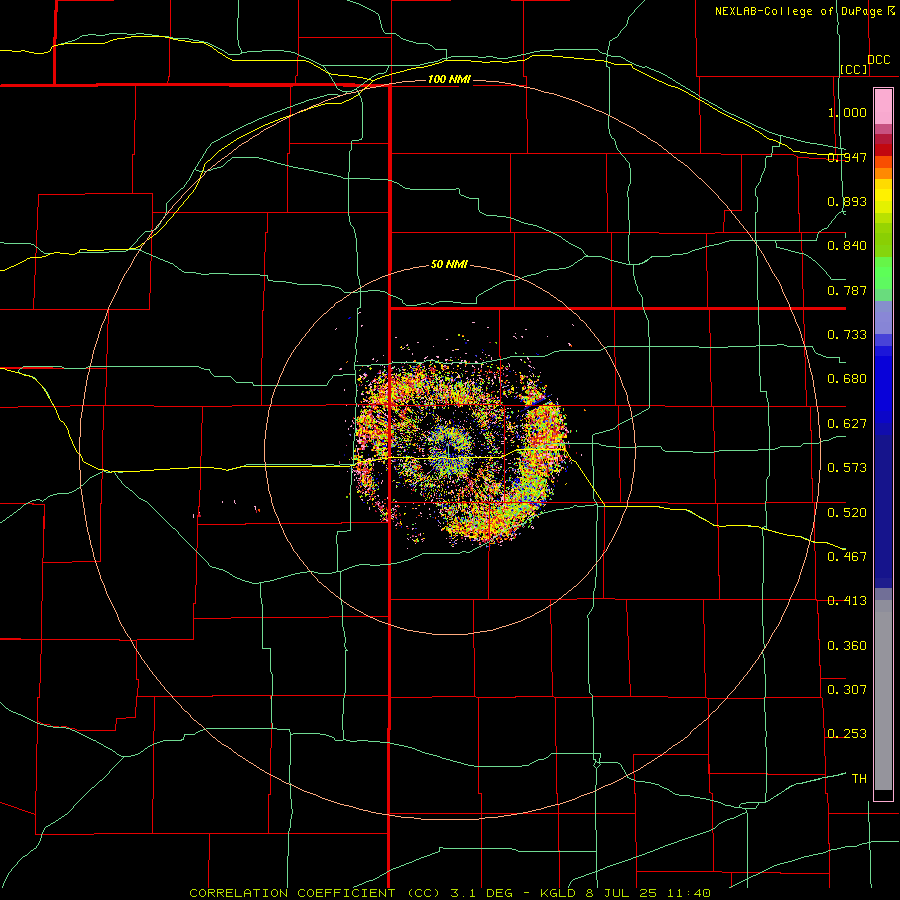Click the 0.947 legend value
Image resolution: width=900 pixels, height=900 pixels.
847,157
